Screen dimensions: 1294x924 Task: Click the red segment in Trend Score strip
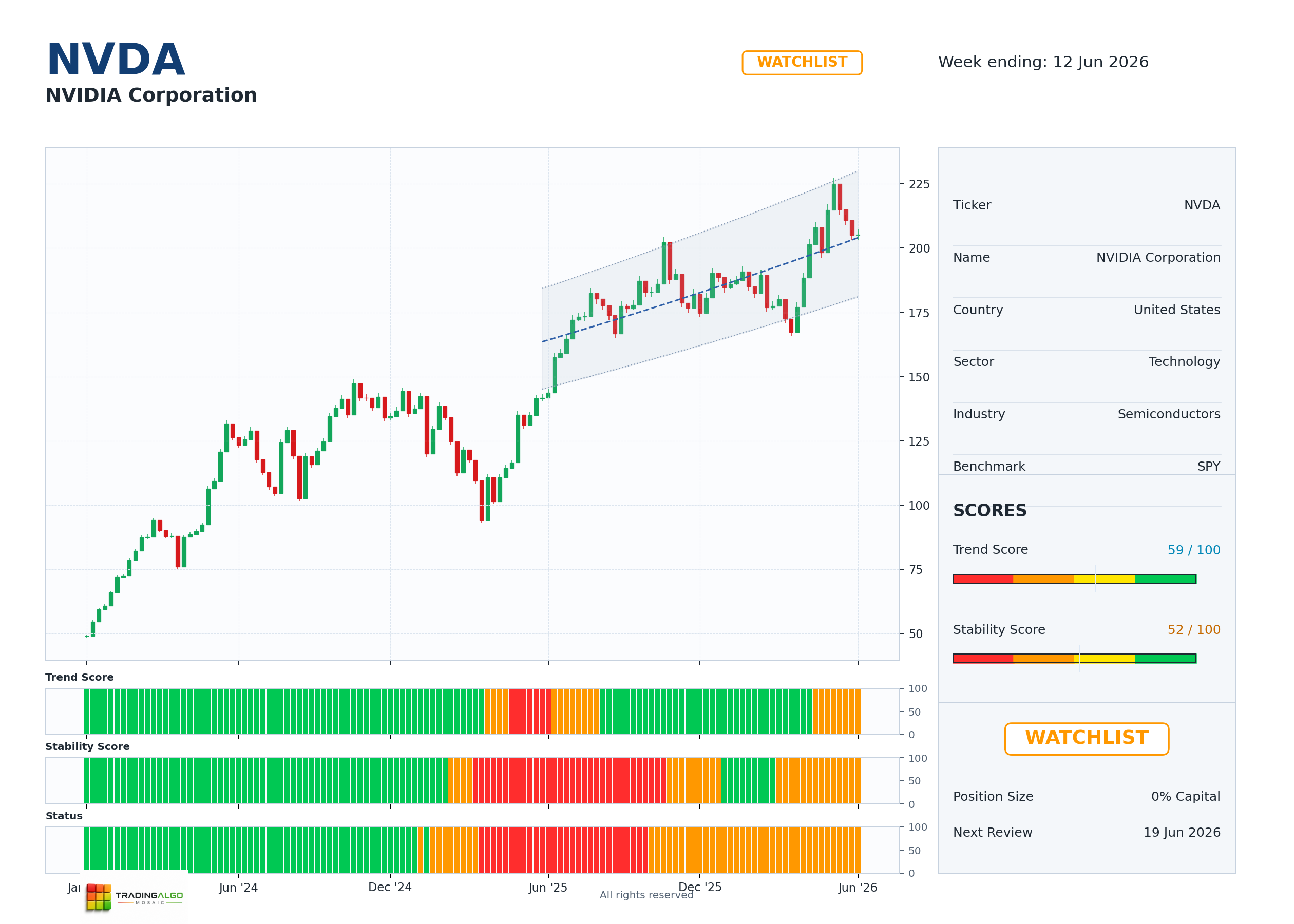pyautogui.click(x=530, y=711)
